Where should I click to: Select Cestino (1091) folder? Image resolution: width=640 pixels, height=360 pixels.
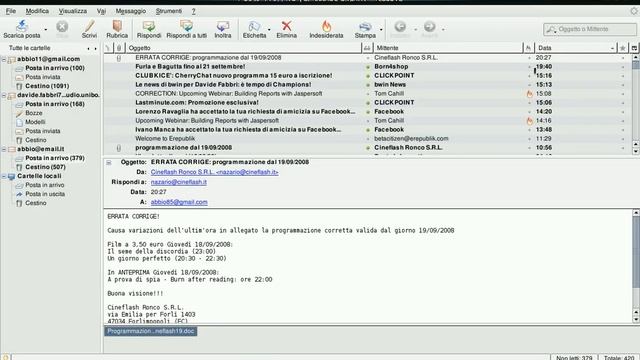47,86
